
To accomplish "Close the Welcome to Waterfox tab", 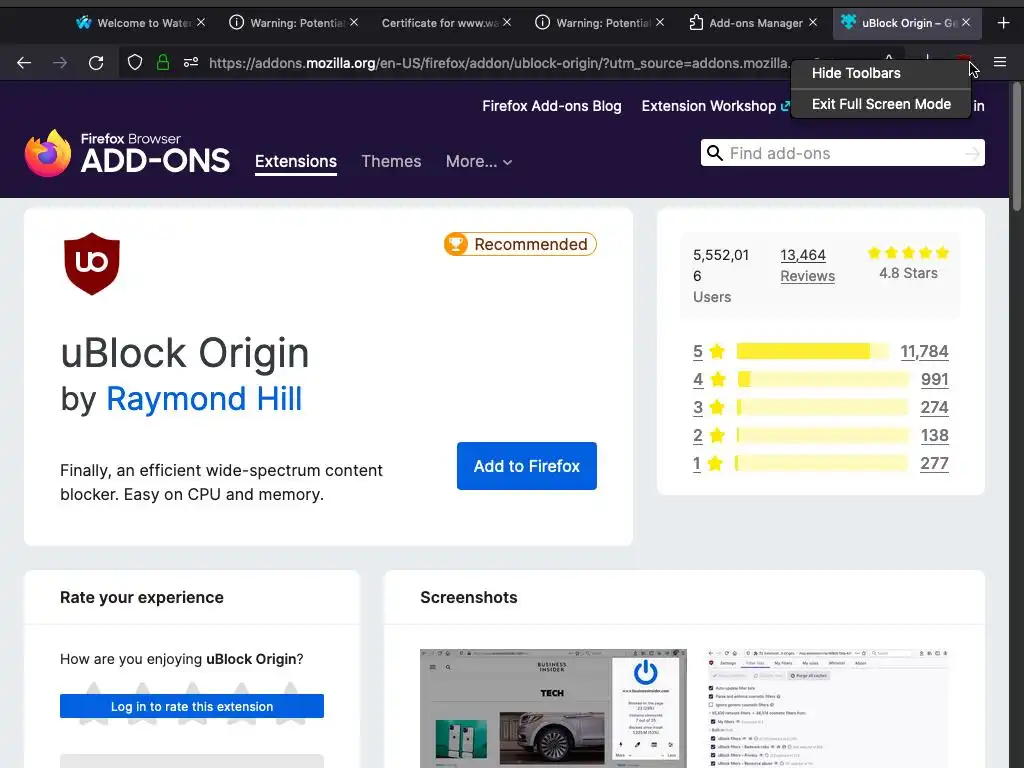I will (201, 23).
